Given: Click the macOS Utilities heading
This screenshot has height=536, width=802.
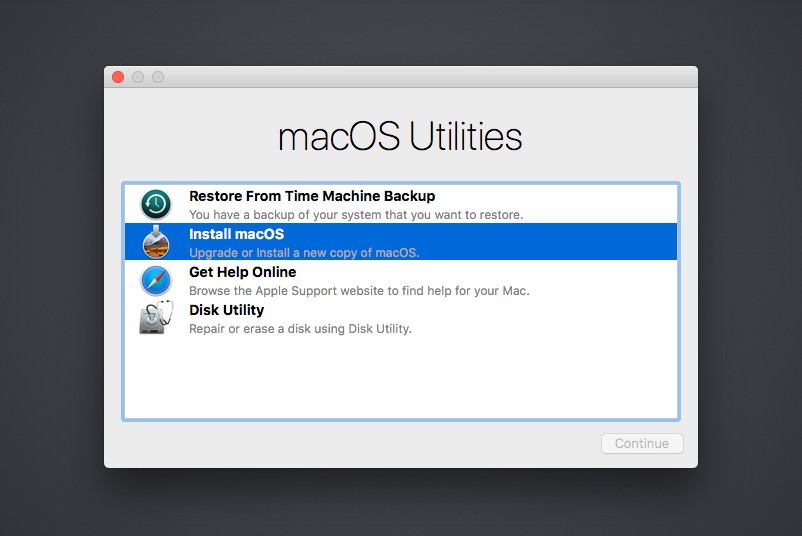Looking at the screenshot, I should [400, 137].
